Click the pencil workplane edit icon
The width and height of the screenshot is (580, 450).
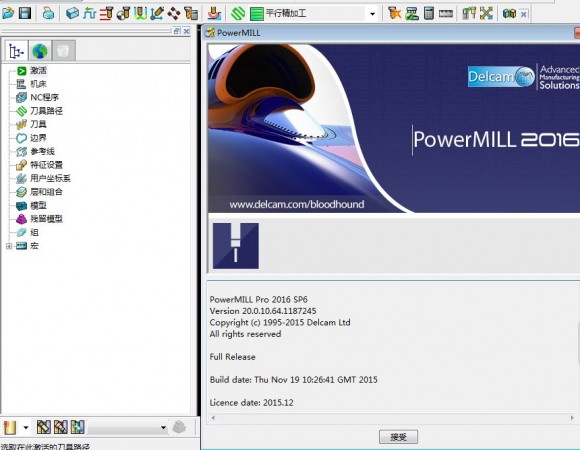click(157, 14)
